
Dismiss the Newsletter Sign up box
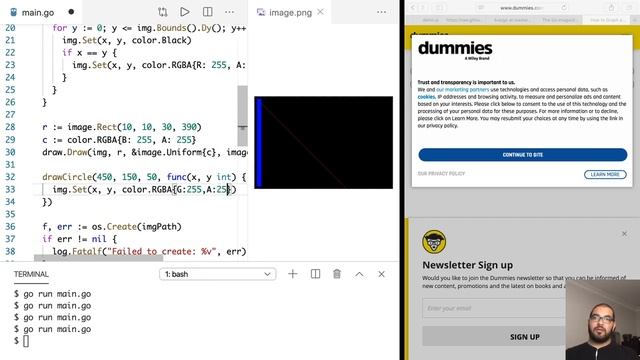(x=624, y=233)
